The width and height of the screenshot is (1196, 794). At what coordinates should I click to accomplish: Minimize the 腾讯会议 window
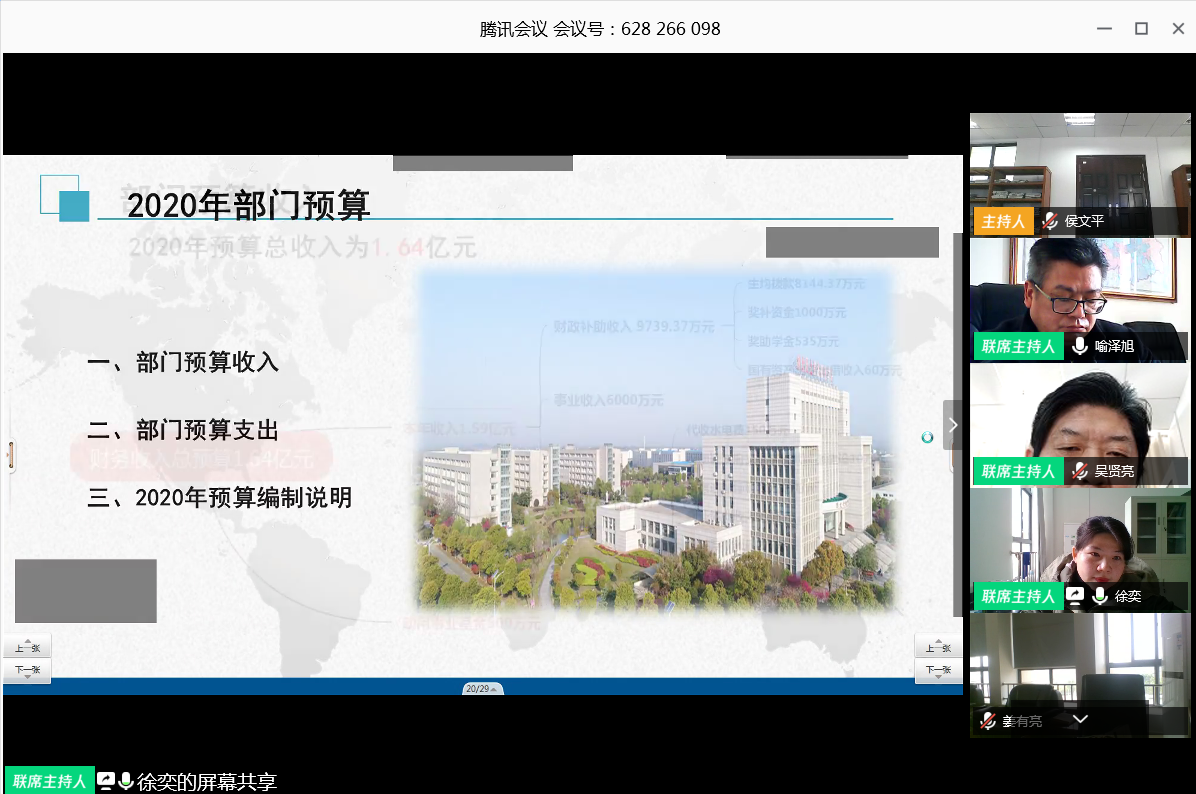1104,28
